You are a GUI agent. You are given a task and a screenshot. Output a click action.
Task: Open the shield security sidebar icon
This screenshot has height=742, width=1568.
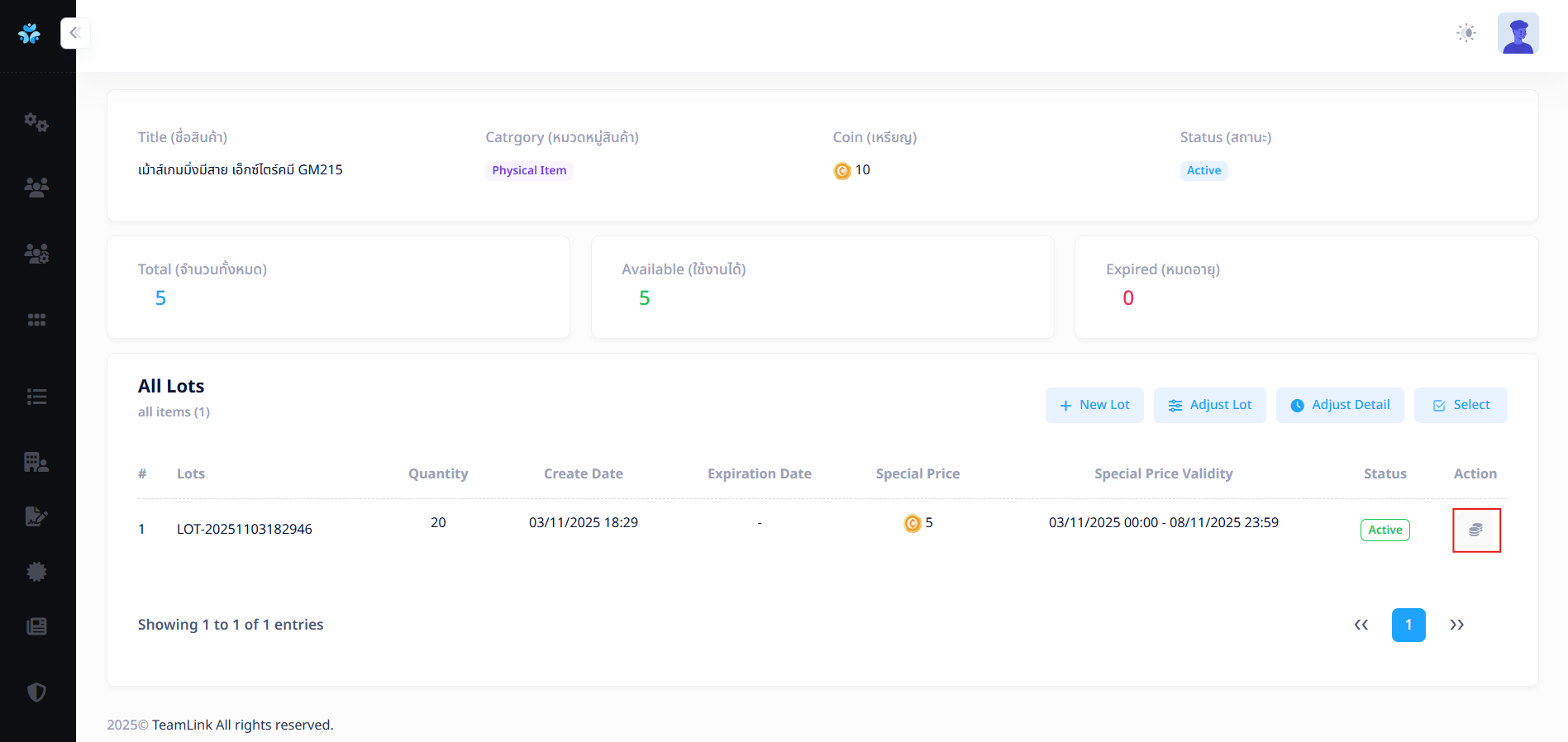click(36, 692)
